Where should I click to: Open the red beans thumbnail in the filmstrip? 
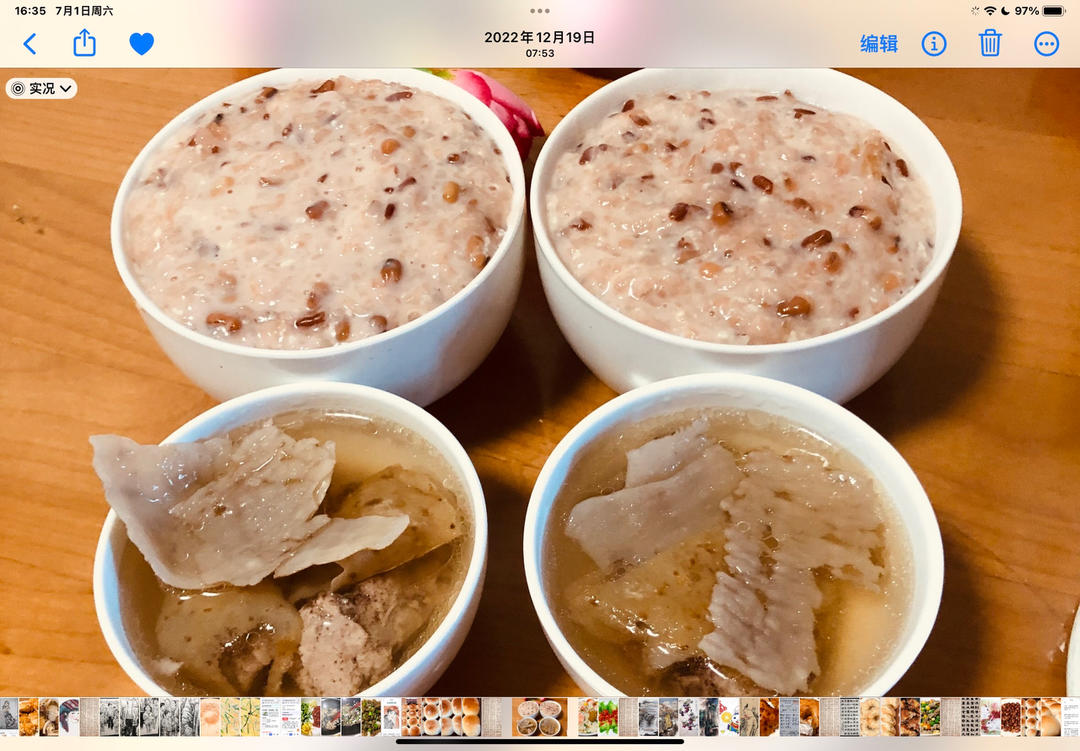[1010, 717]
